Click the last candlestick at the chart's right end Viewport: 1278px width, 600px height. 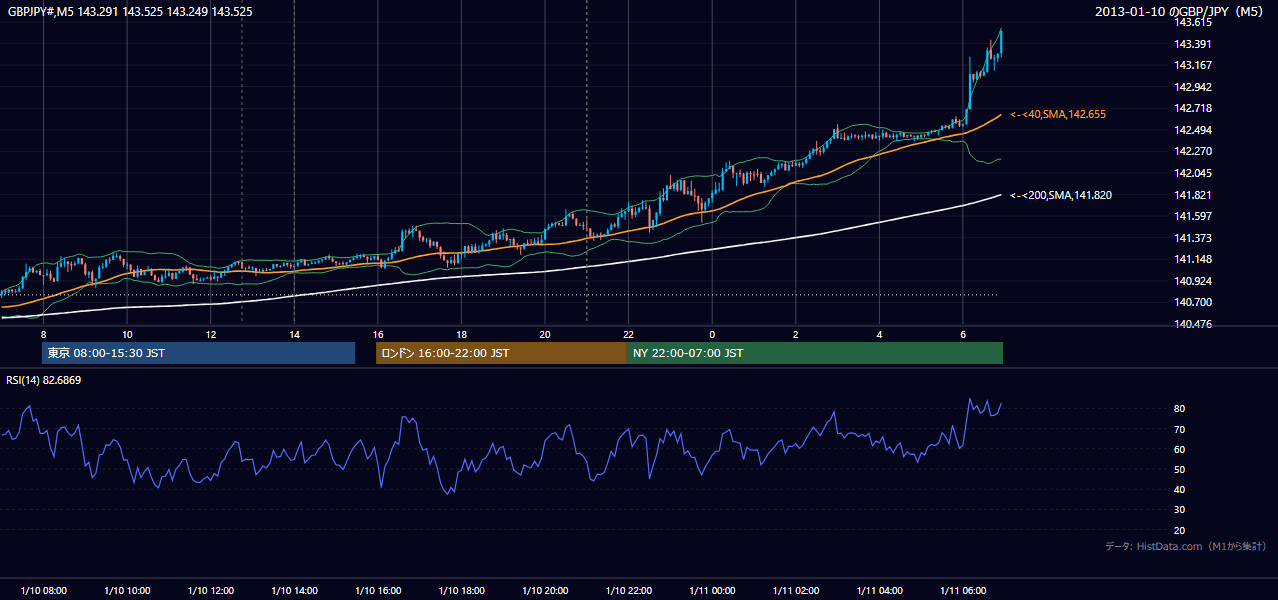[x=1001, y=44]
